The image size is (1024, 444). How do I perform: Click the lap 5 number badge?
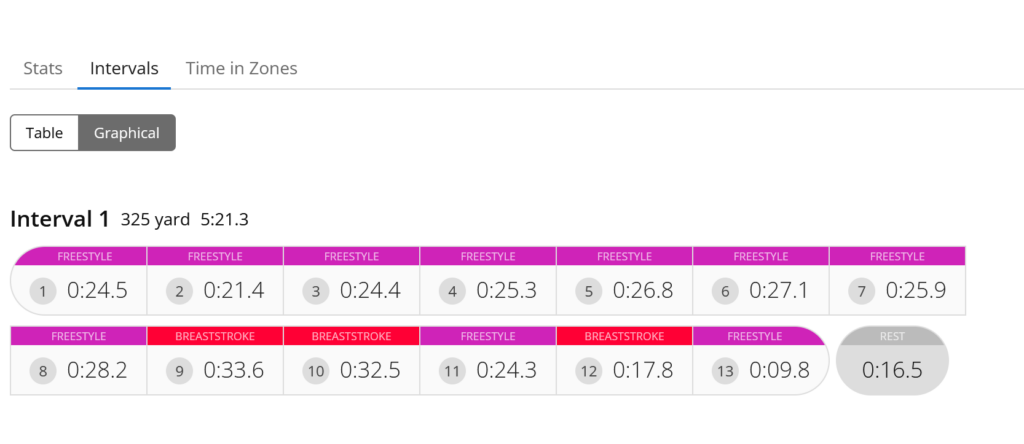click(x=590, y=292)
